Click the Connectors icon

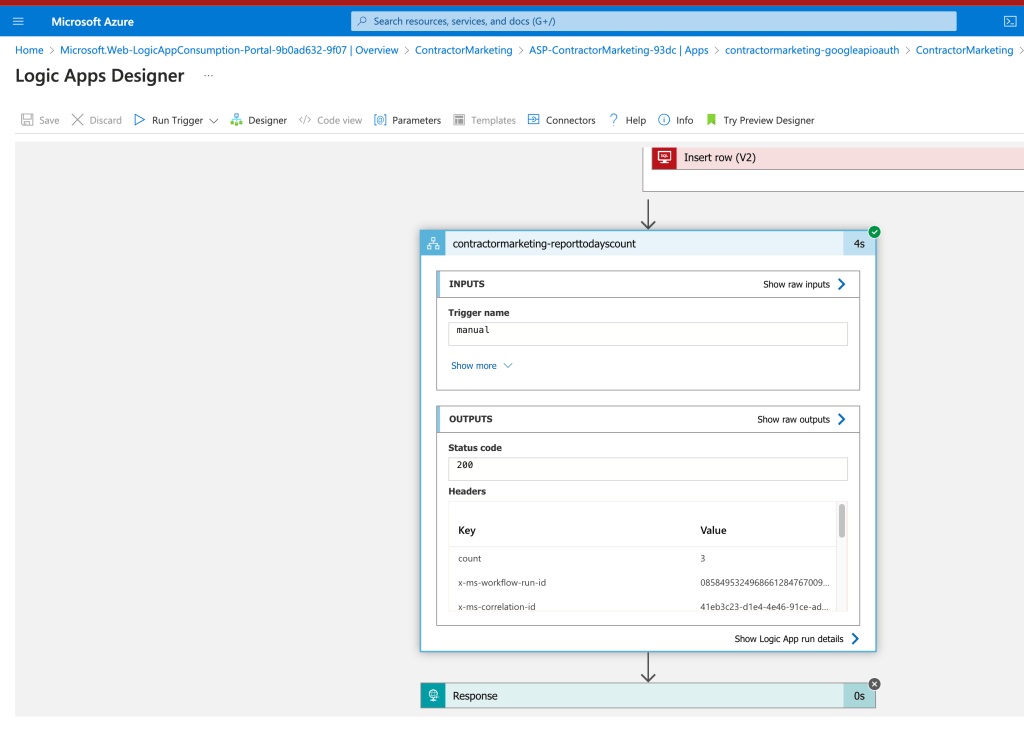click(534, 120)
